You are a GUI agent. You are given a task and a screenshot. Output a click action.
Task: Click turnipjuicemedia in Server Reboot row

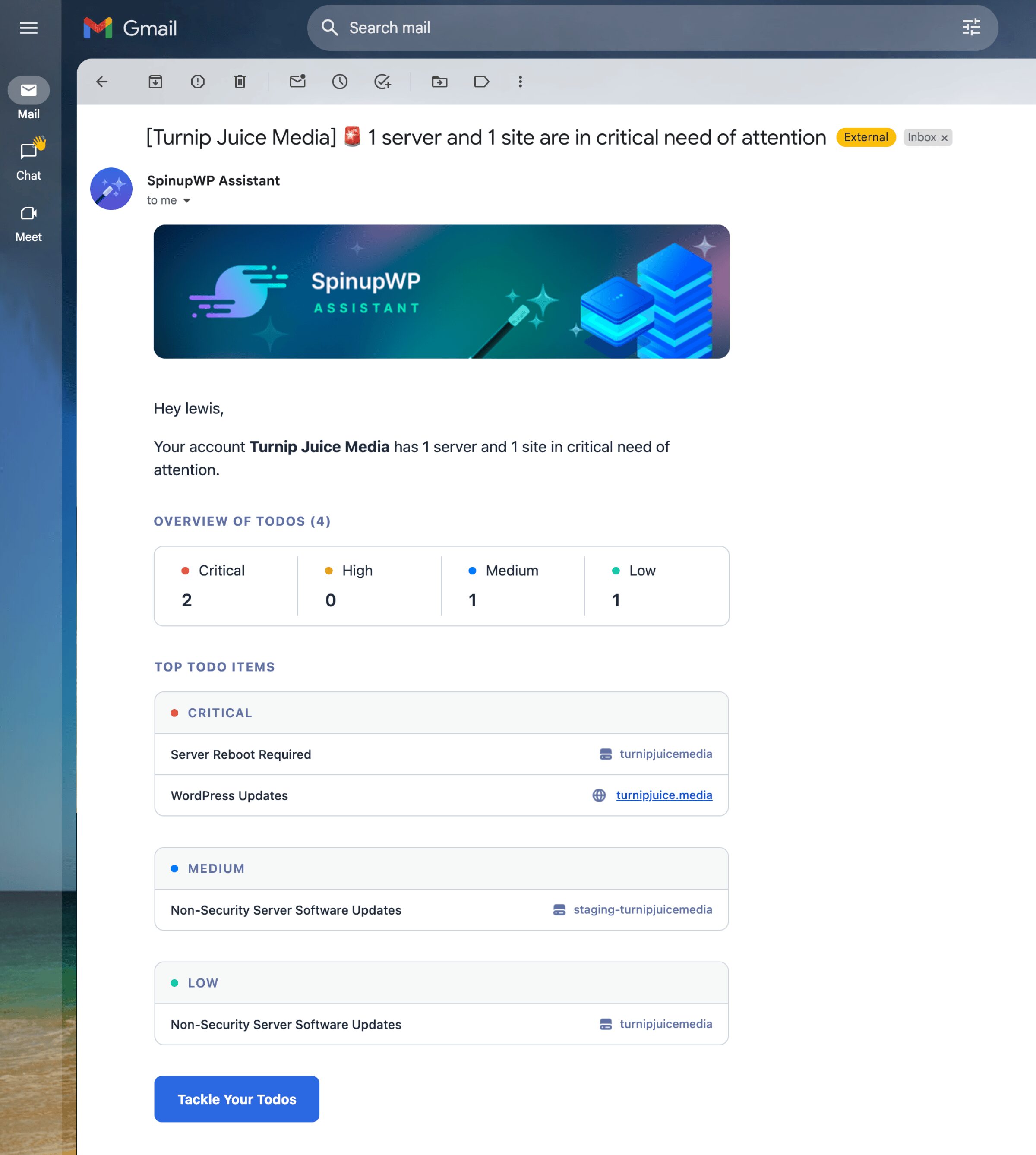coord(666,754)
